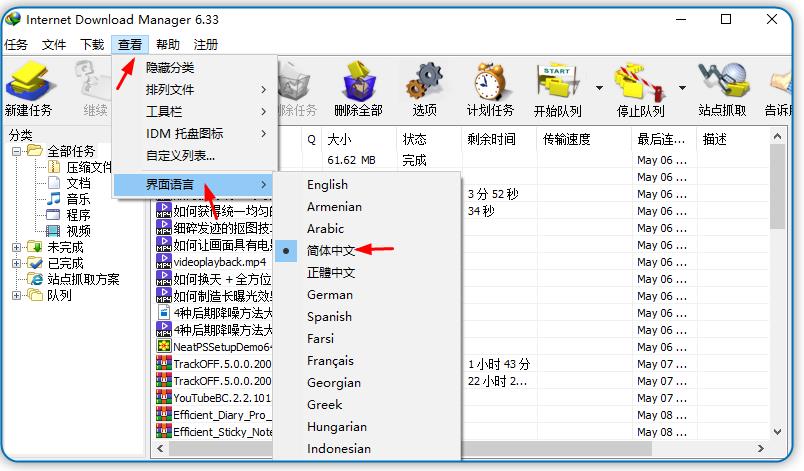Click the 继续 toolbar icon
This screenshot has height=471, width=804.
(x=94, y=80)
